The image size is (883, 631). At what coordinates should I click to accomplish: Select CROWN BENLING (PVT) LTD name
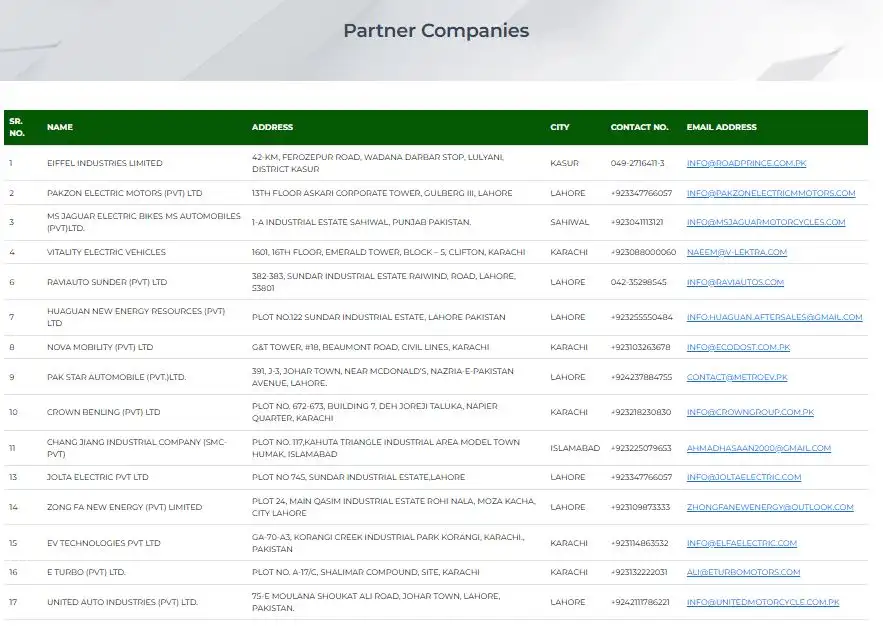coord(104,412)
